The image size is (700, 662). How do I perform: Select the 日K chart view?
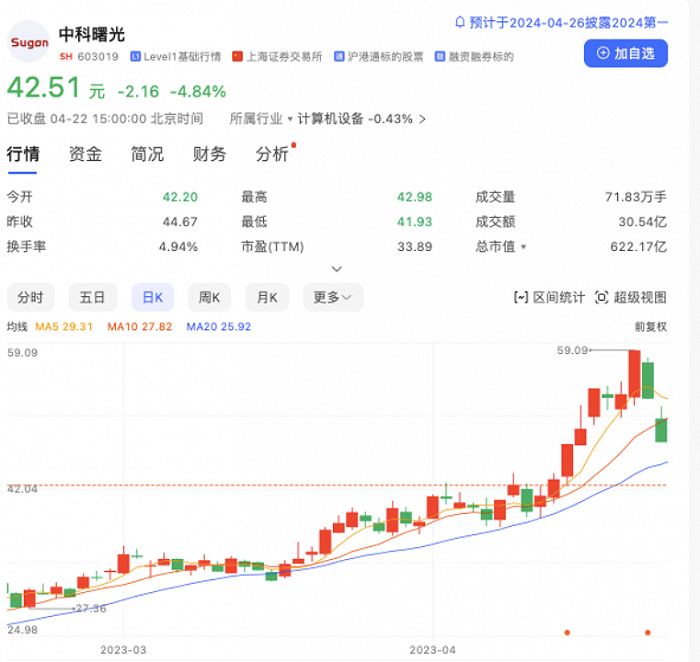153,297
